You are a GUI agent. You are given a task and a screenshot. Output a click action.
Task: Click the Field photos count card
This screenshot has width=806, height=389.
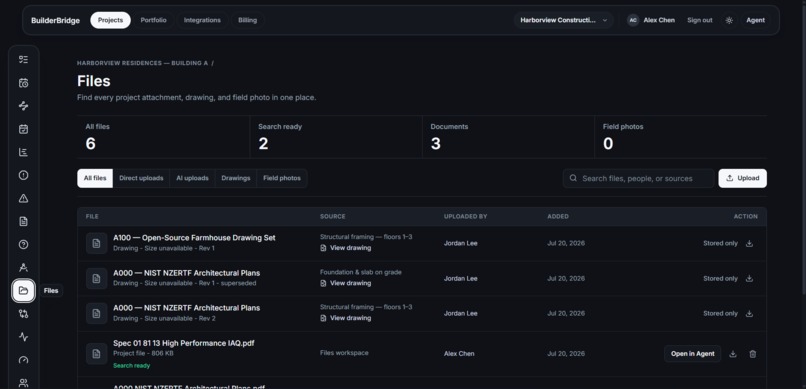coord(681,137)
